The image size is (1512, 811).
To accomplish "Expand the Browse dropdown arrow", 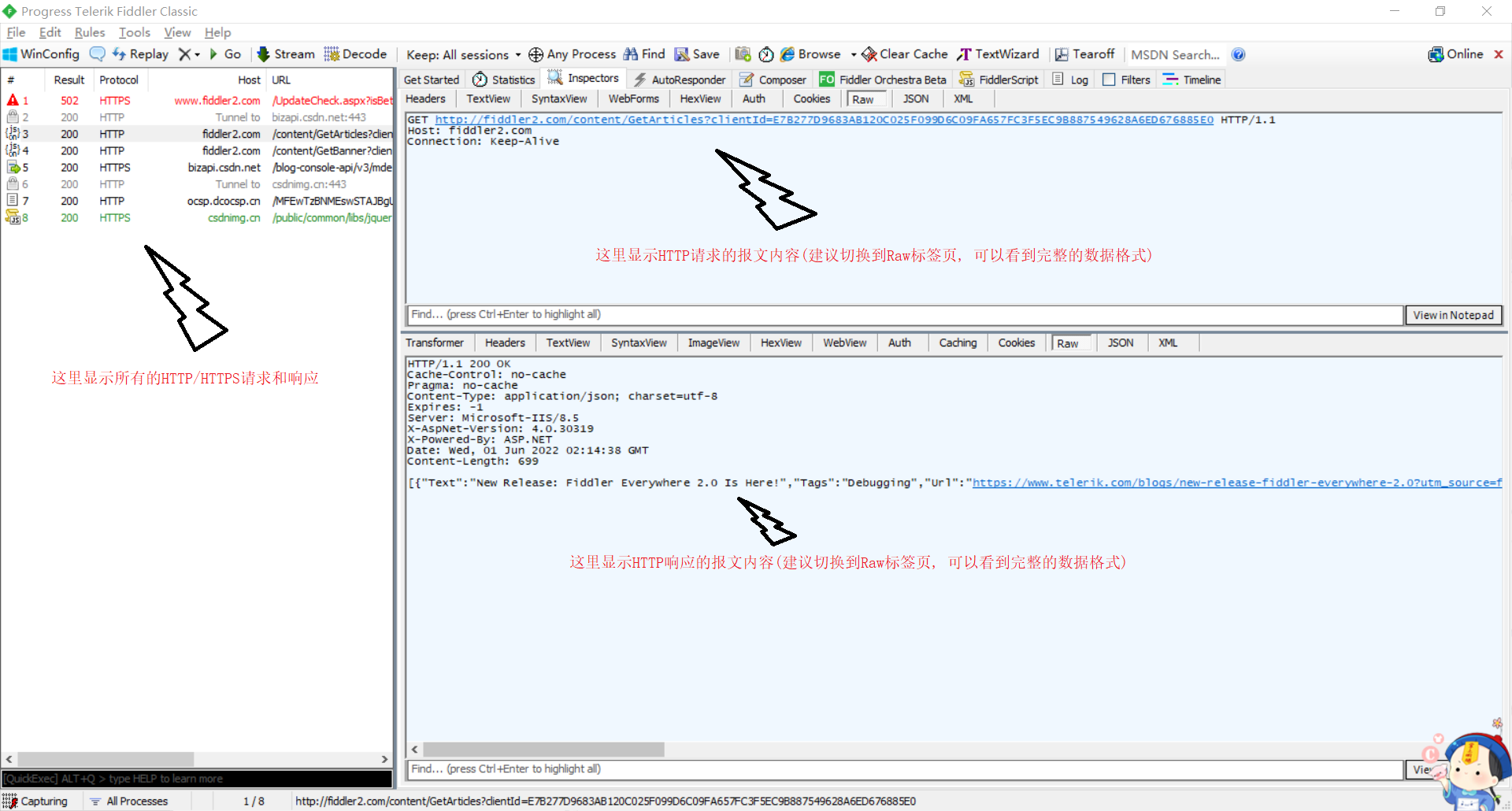I will click(854, 54).
